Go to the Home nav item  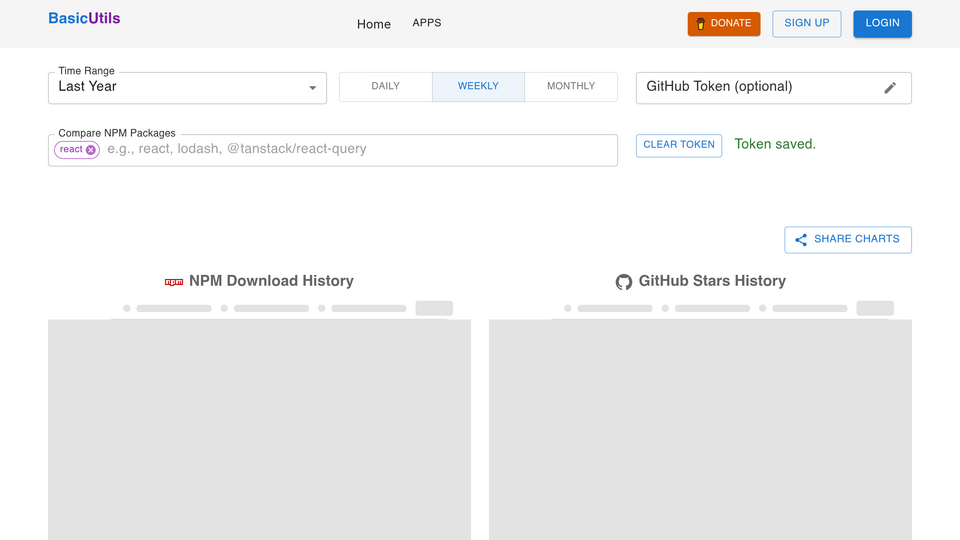point(373,24)
